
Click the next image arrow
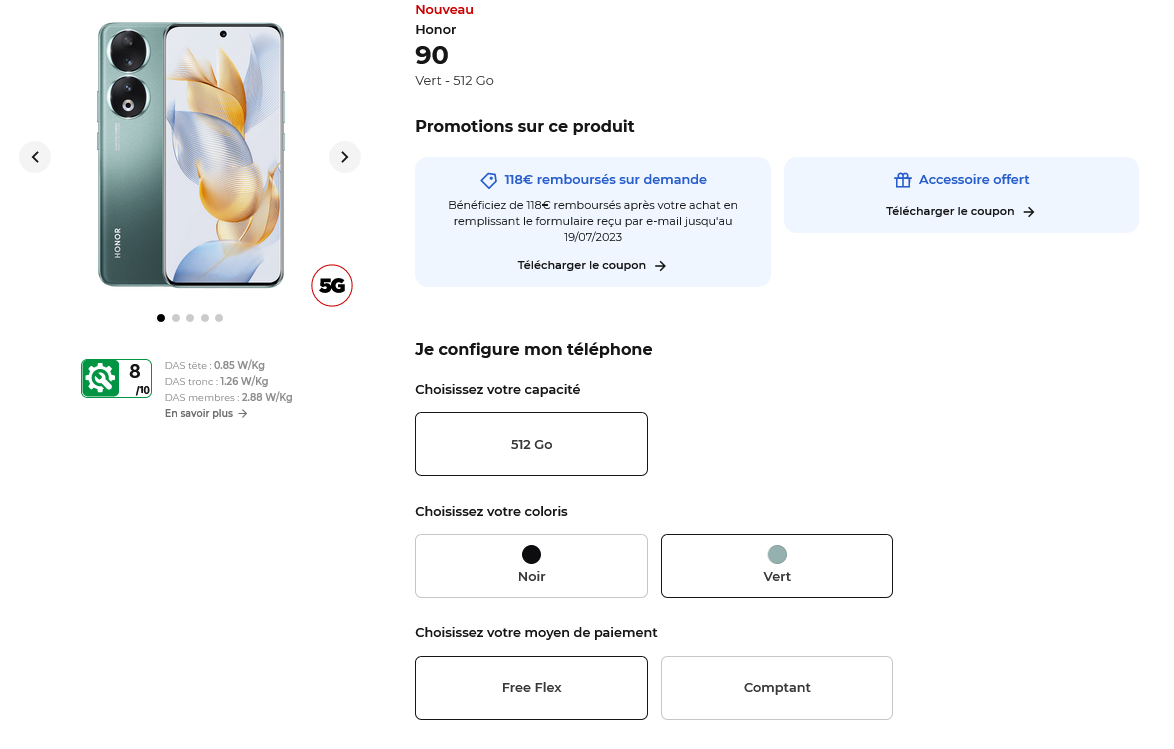click(345, 157)
